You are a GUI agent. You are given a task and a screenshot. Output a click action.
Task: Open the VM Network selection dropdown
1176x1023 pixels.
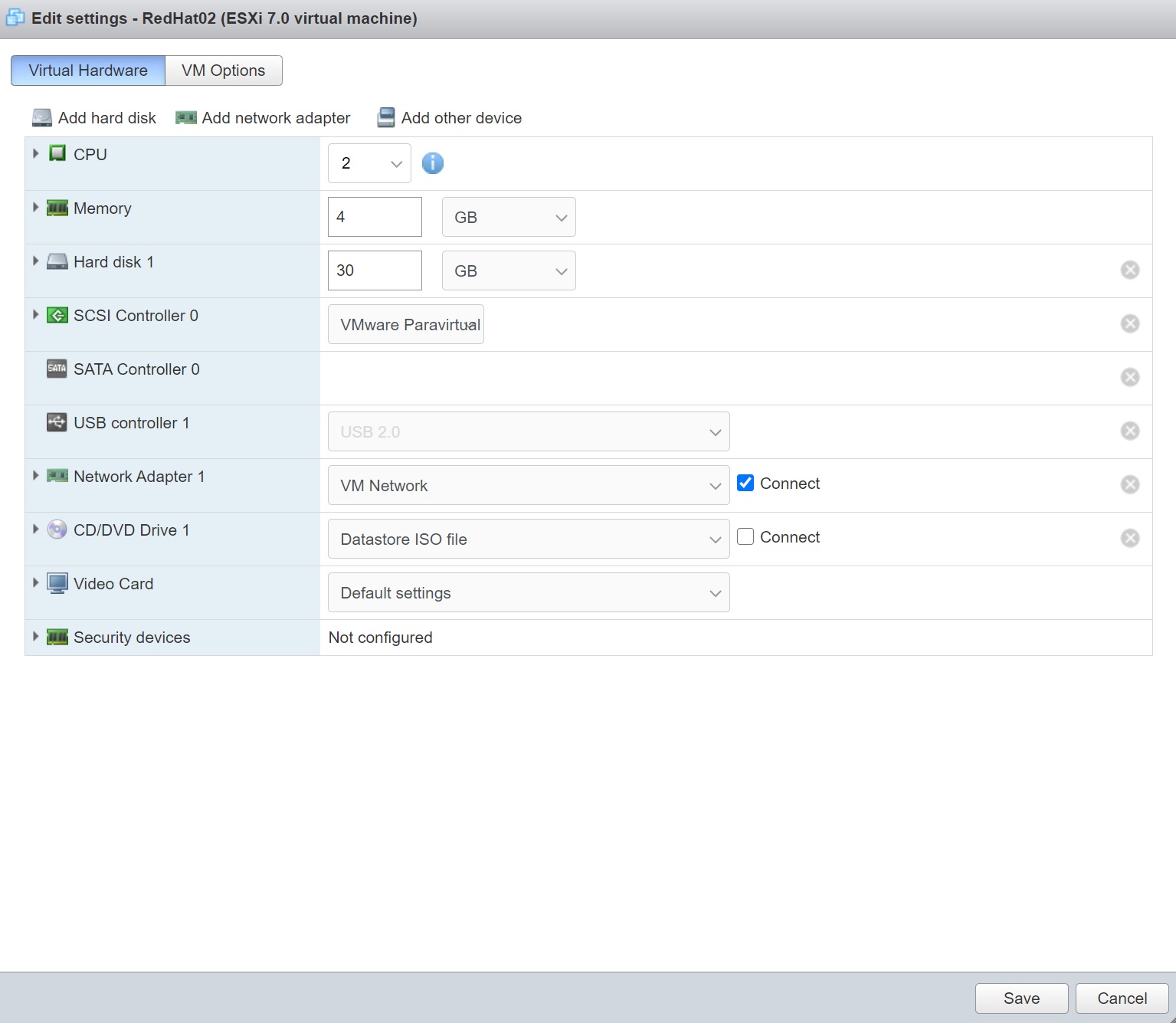point(528,486)
